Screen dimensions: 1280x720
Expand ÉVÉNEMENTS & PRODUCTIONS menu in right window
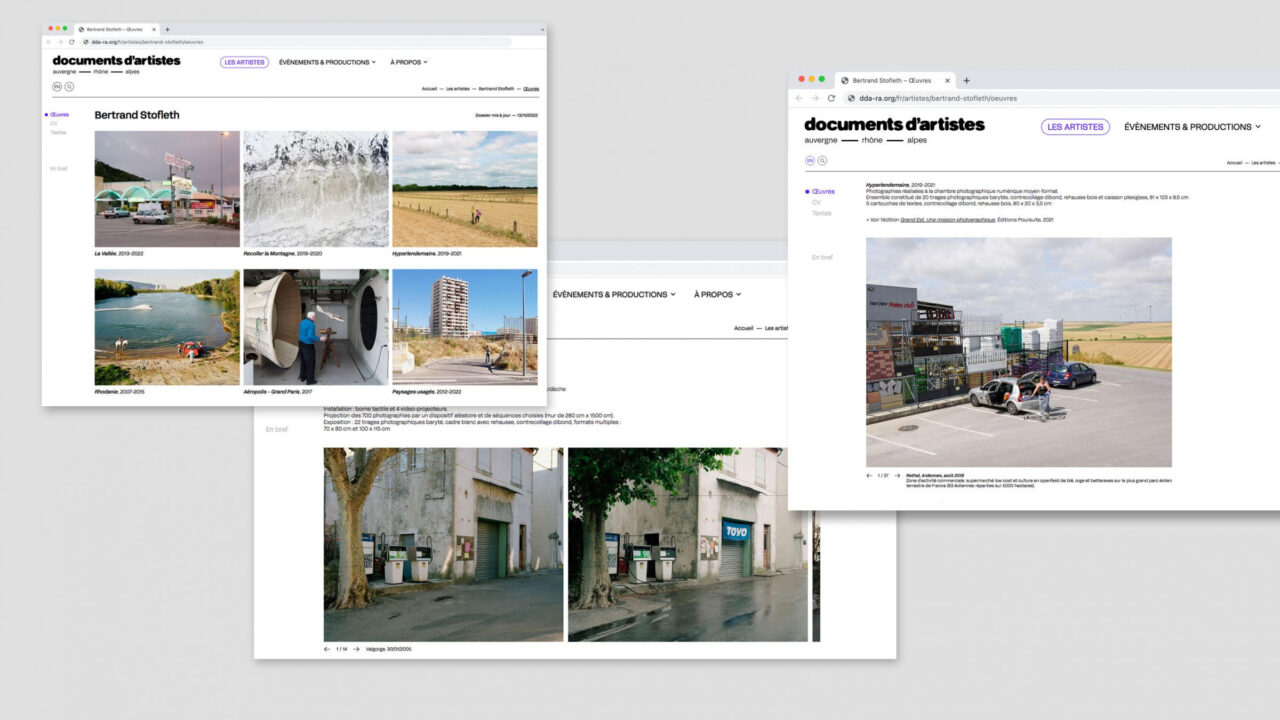(1192, 127)
